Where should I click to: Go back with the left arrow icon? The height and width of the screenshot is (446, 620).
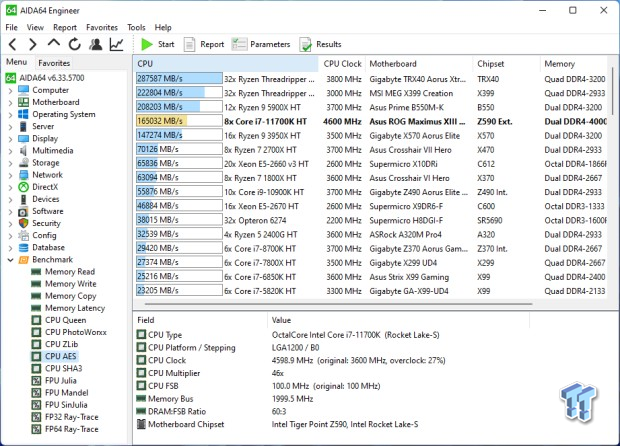[13, 44]
